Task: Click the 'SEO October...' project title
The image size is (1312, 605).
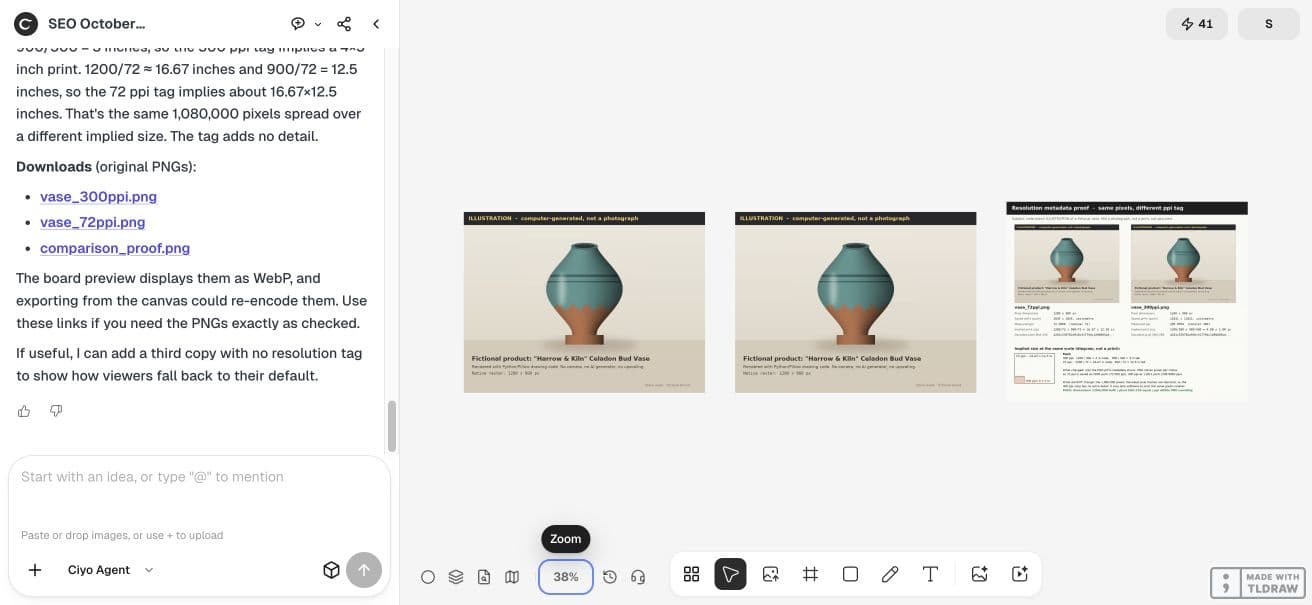Action: (96, 23)
